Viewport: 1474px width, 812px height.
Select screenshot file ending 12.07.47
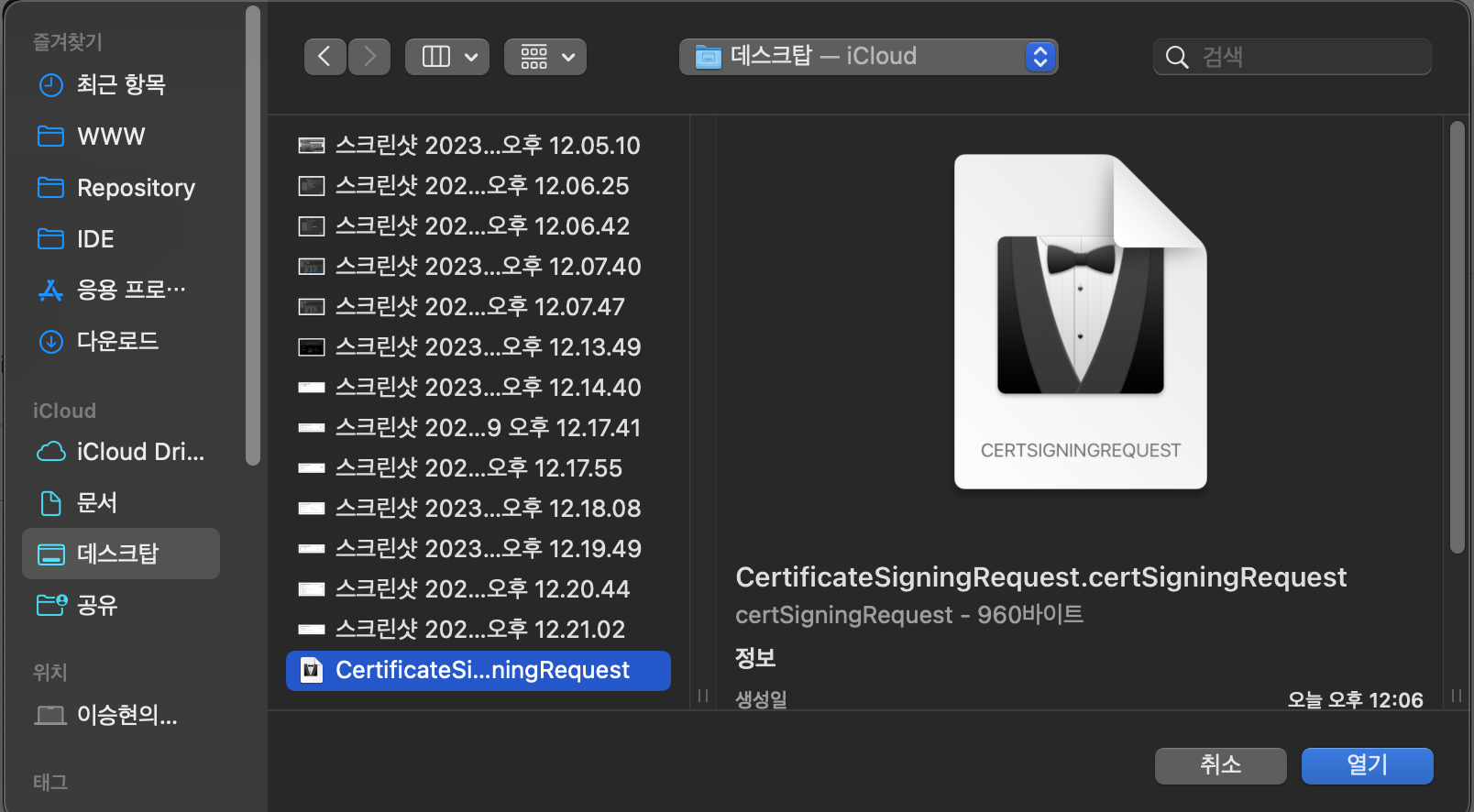[478, 307]
